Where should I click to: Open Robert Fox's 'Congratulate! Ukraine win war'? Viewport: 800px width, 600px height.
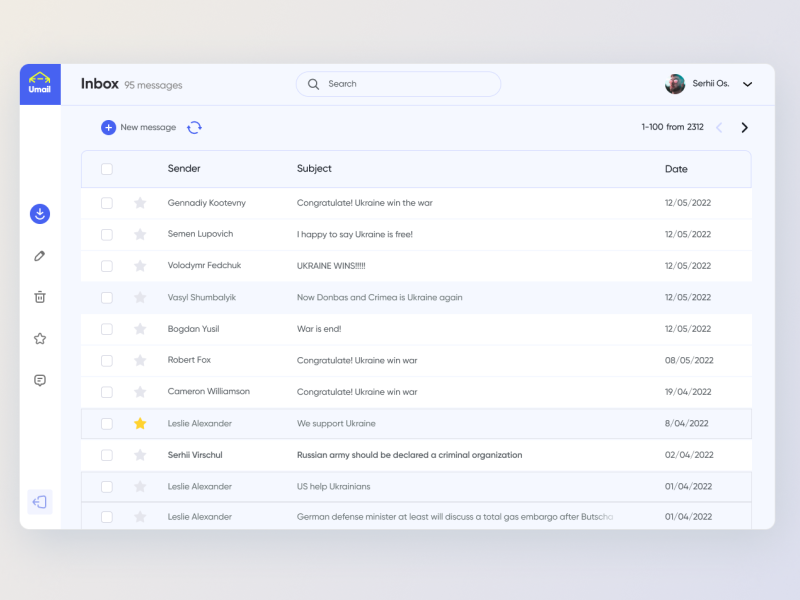tap(357, 361)
